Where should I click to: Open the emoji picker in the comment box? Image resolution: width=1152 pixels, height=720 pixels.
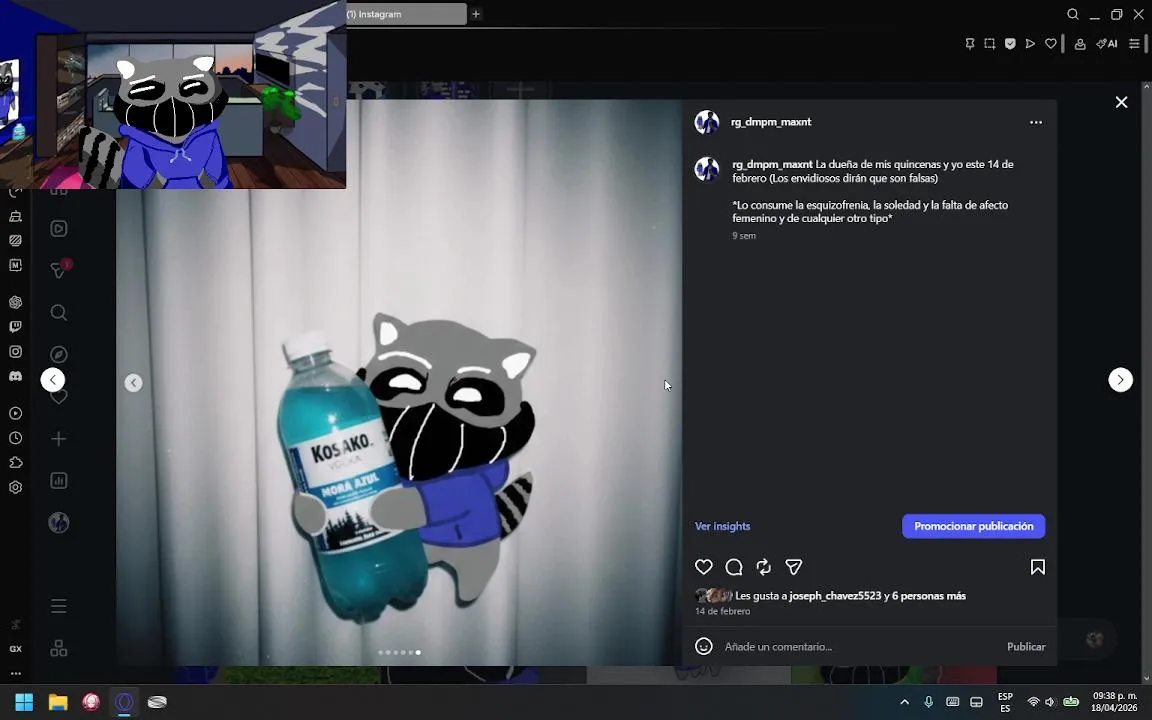(703, 646)
